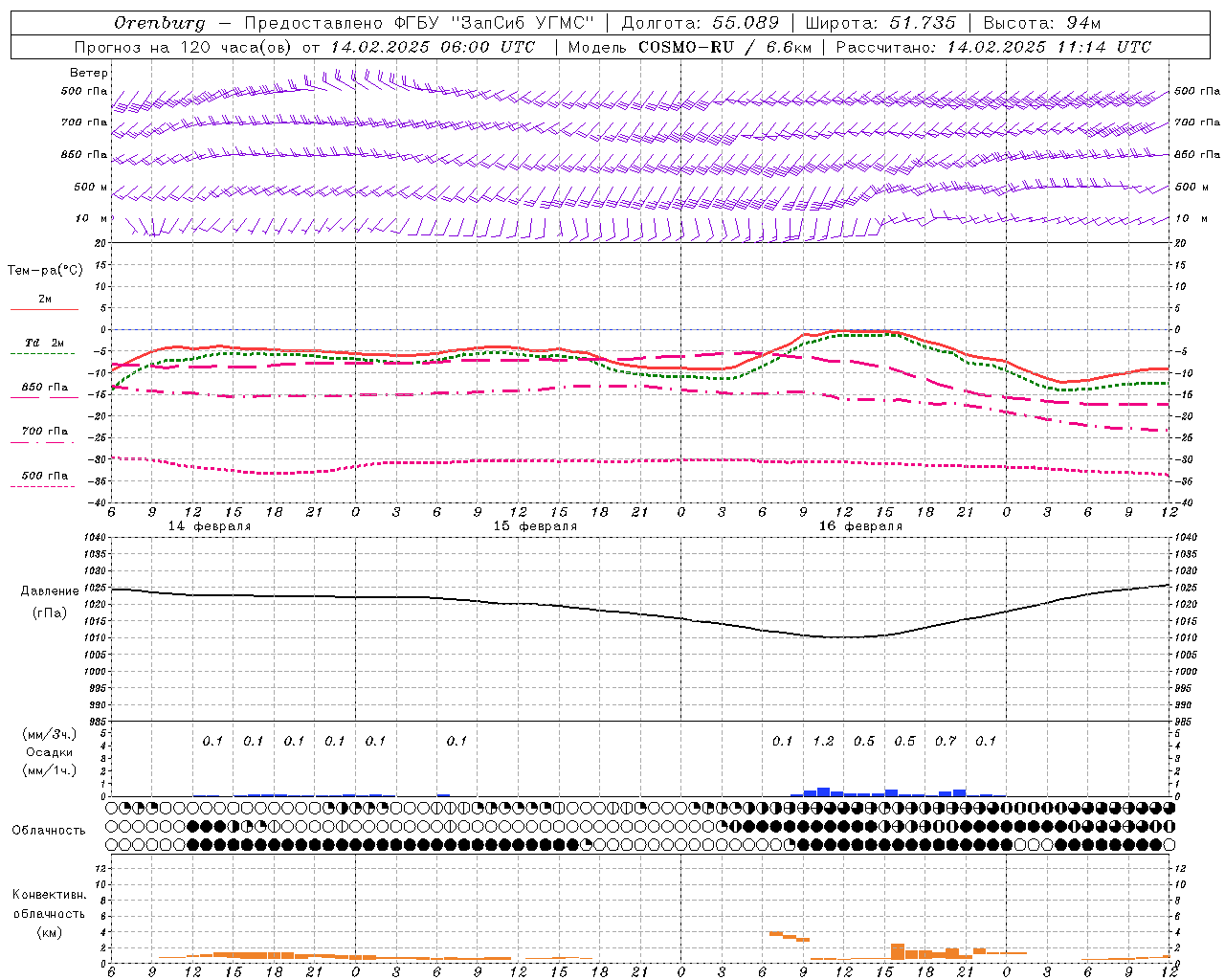The image size is (1225, 980).
Task: Select the latitude value 'Широта: 51.735'
Action: 880,23
